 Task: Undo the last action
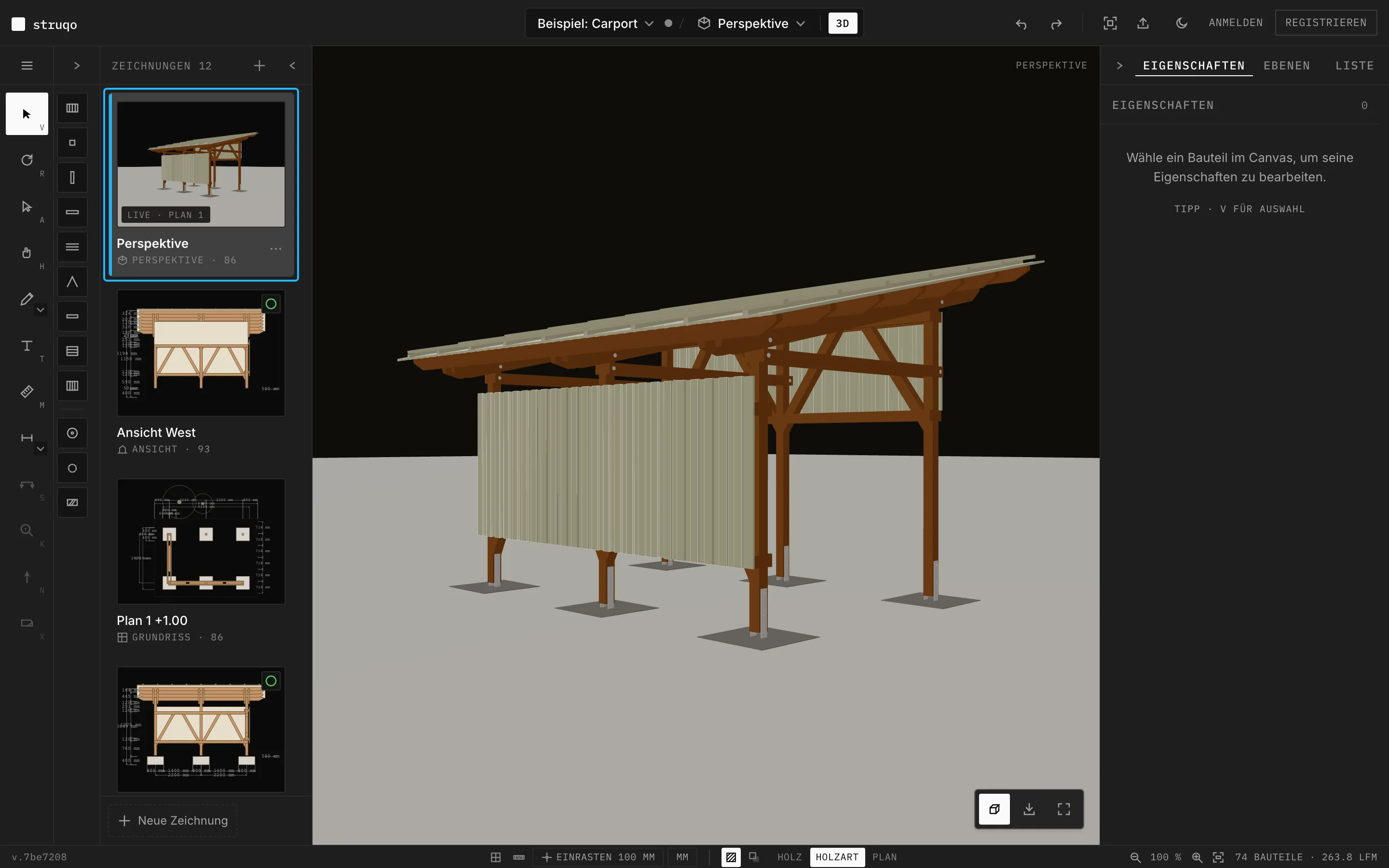click(1021, 24)
